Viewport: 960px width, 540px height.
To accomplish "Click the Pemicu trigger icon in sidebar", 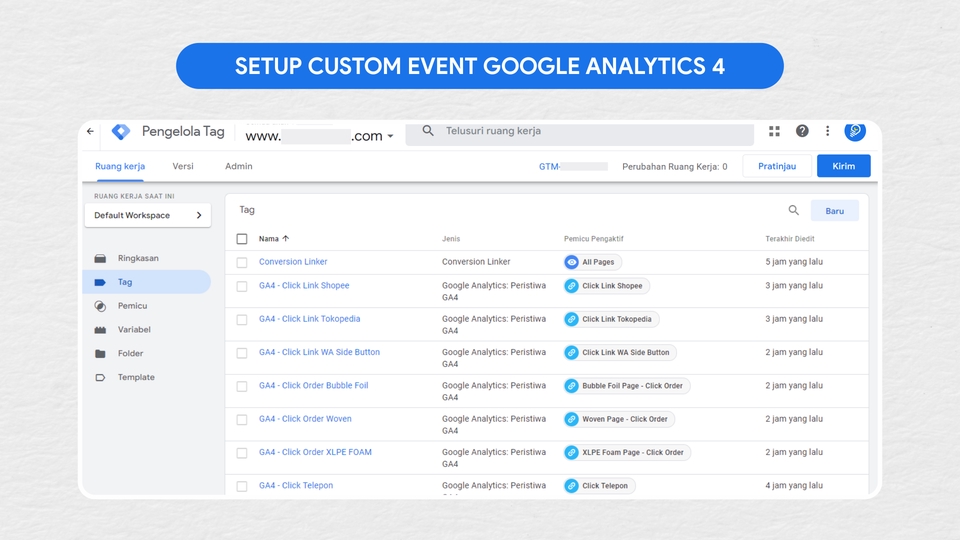I will [x=100, y=306].
